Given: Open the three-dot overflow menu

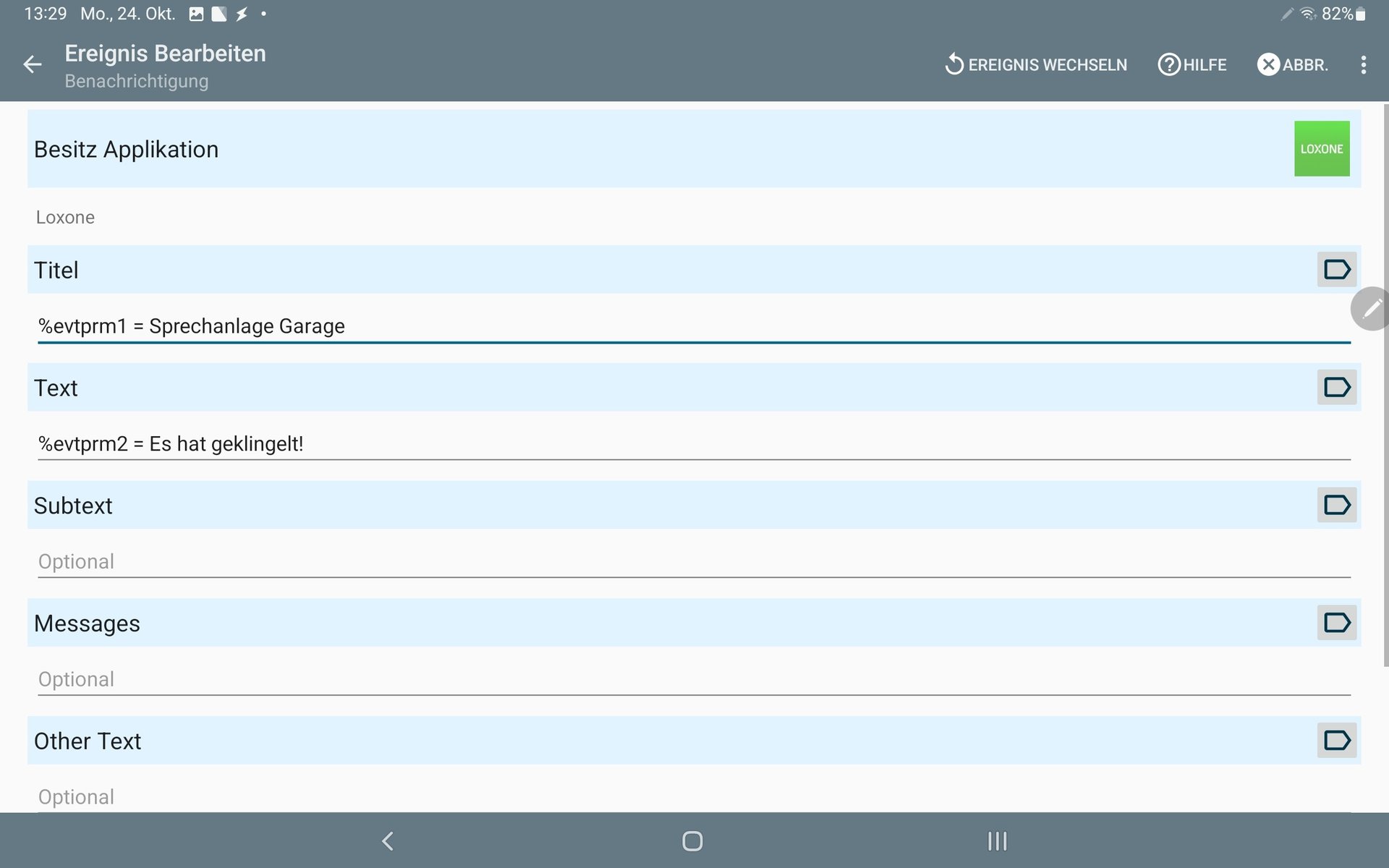Looking at the screenshot, I should (x=1363, y=65).
